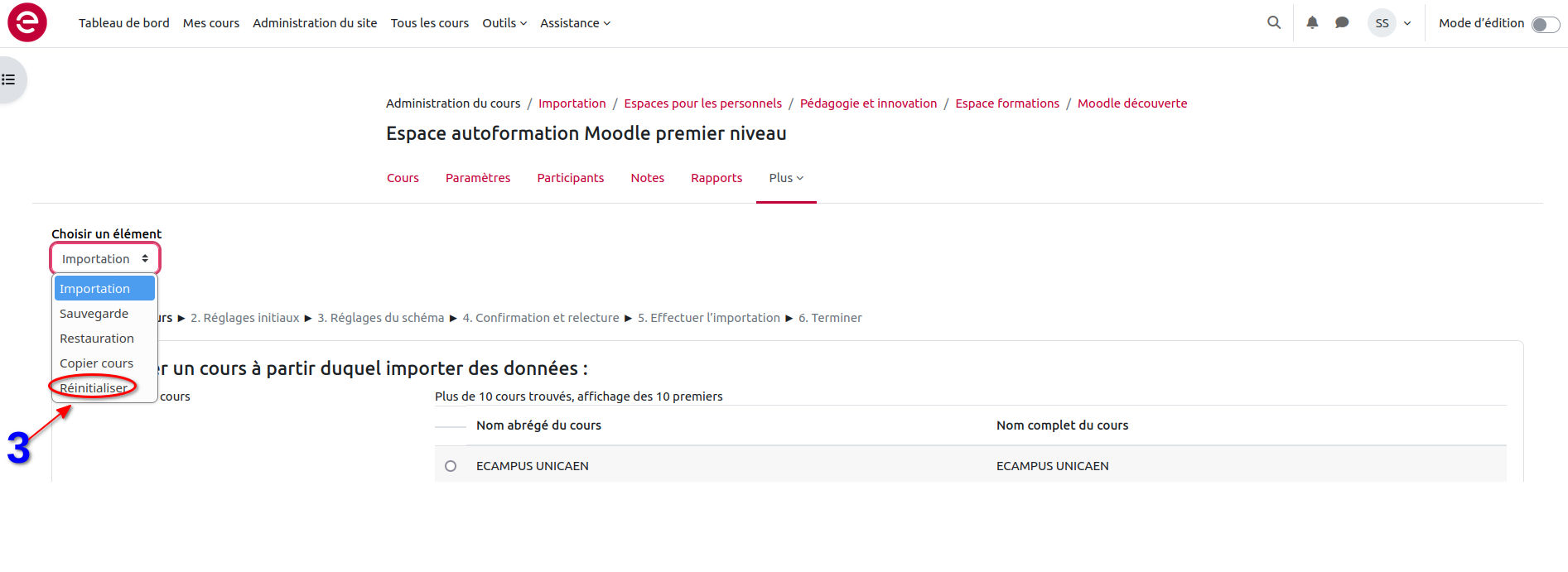1568x572 pixels.
Task: Open the Plus tab dropdown
Action: (786, 178)
